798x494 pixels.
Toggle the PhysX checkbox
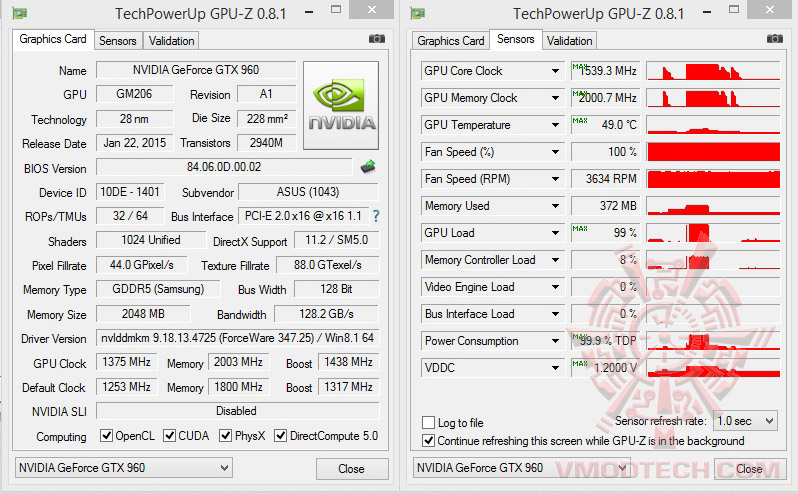(x=225, y=435)
